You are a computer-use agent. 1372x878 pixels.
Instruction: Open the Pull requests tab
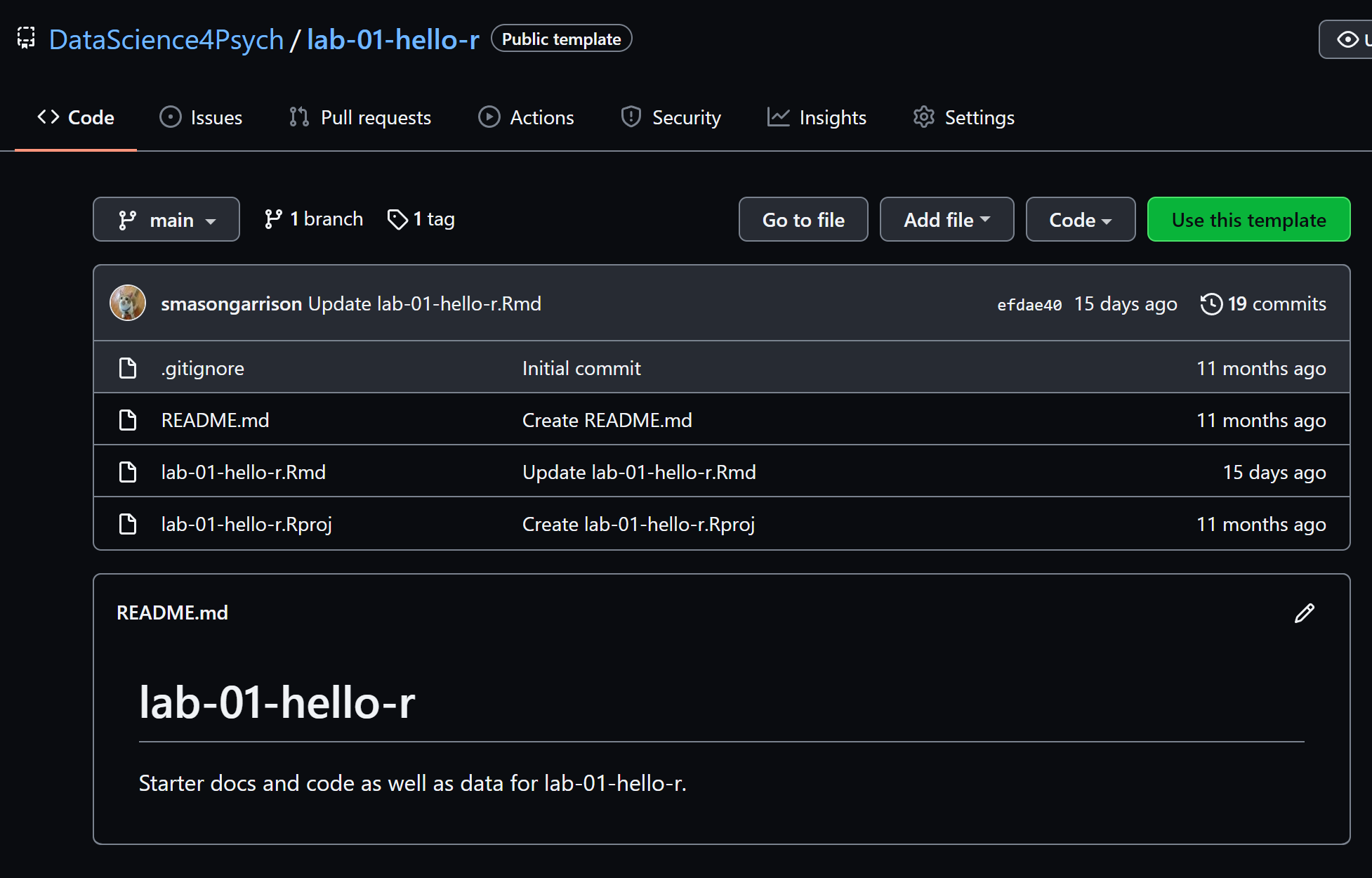pyautogui.click(x=360, y=117)
